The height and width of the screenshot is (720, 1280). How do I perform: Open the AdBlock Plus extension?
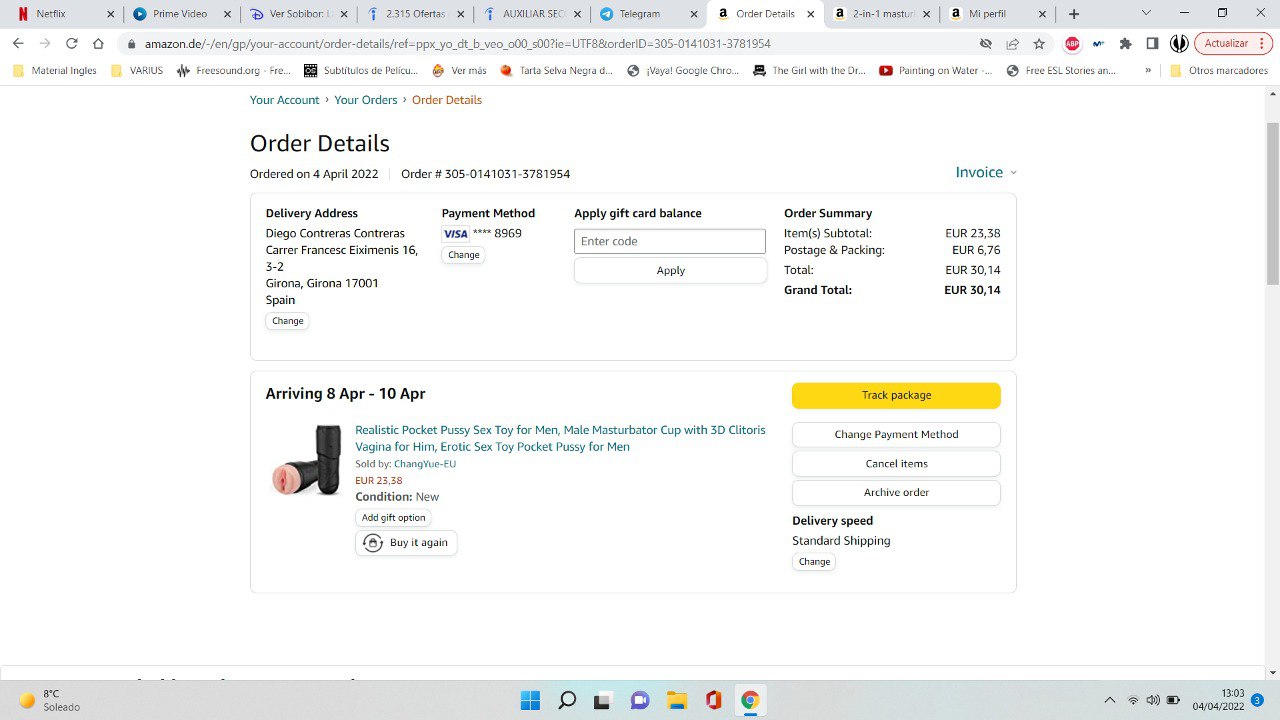tap(1072, 44)
